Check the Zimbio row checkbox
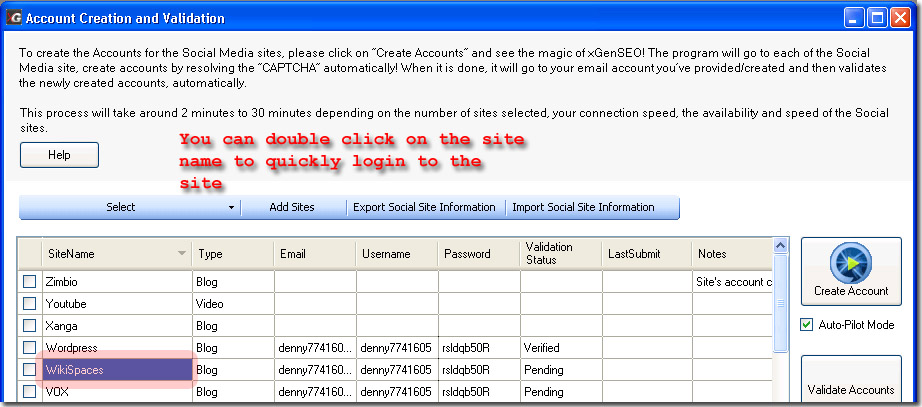 (30, 282)
